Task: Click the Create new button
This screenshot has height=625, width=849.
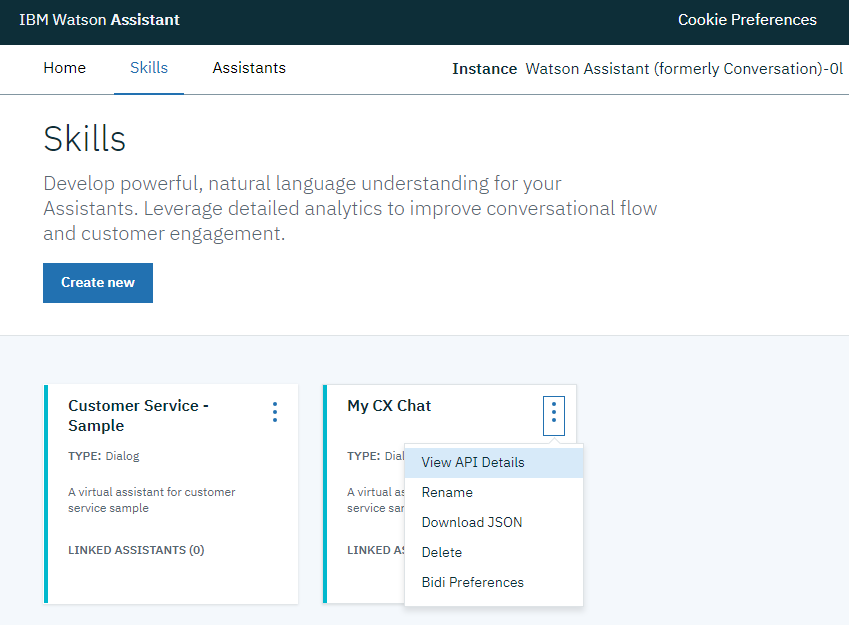Action: (x=98, y=283)
